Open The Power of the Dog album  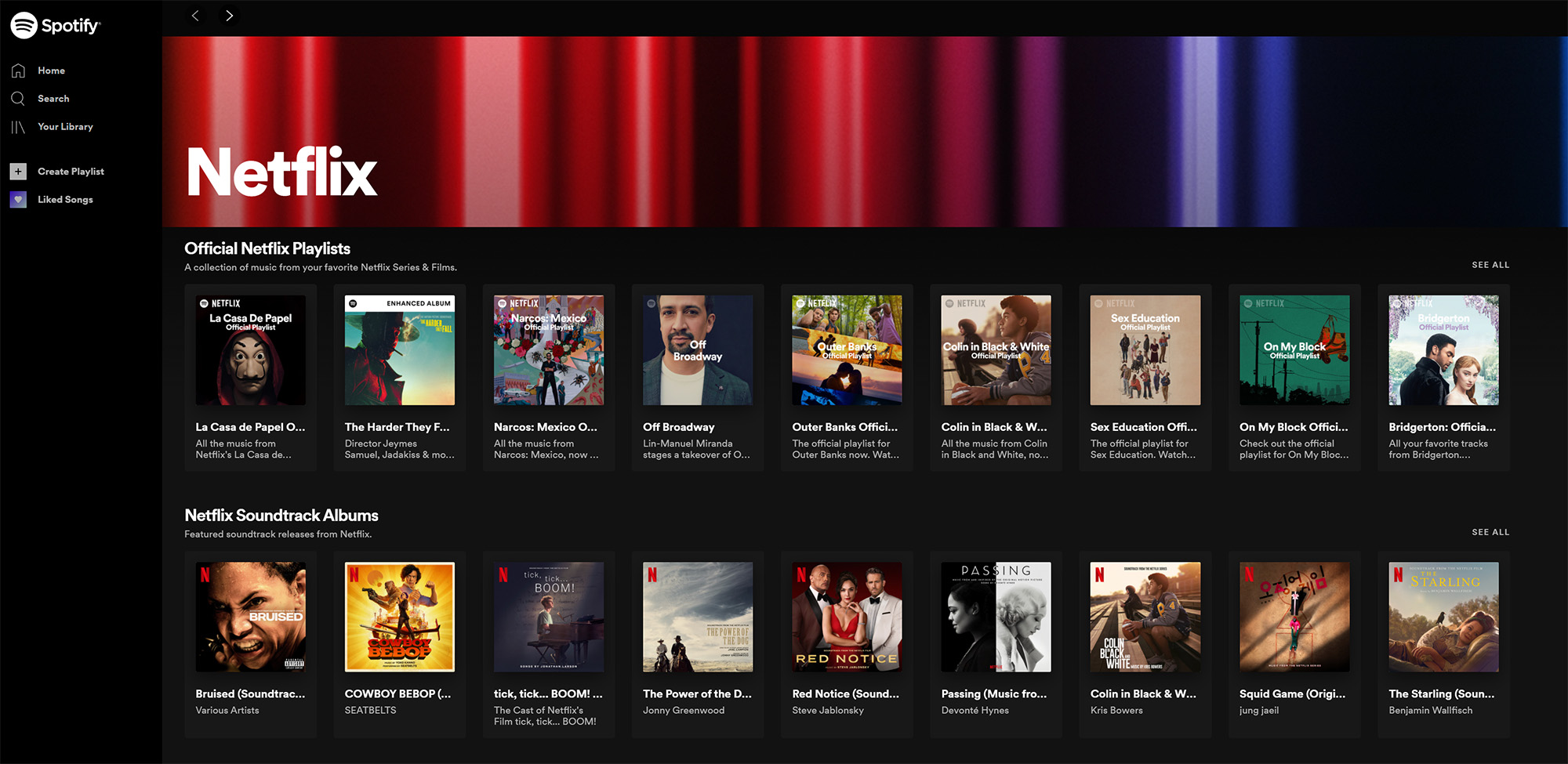tap(698, 617)
